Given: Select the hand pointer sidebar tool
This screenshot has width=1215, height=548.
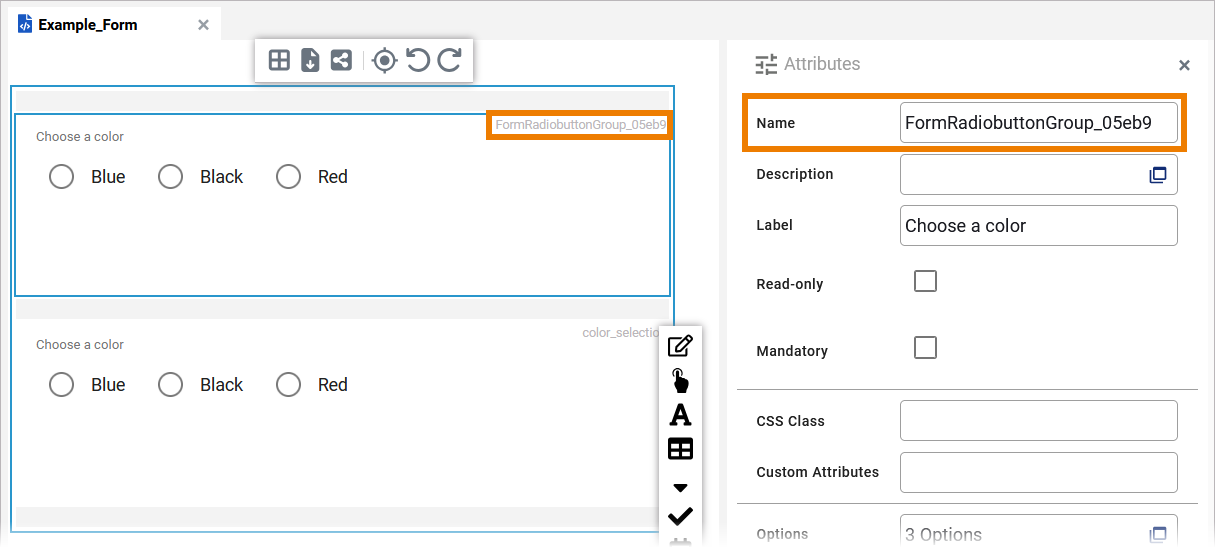Looking at the screenshot, I should pyautogui.click(x=680, y=380).
